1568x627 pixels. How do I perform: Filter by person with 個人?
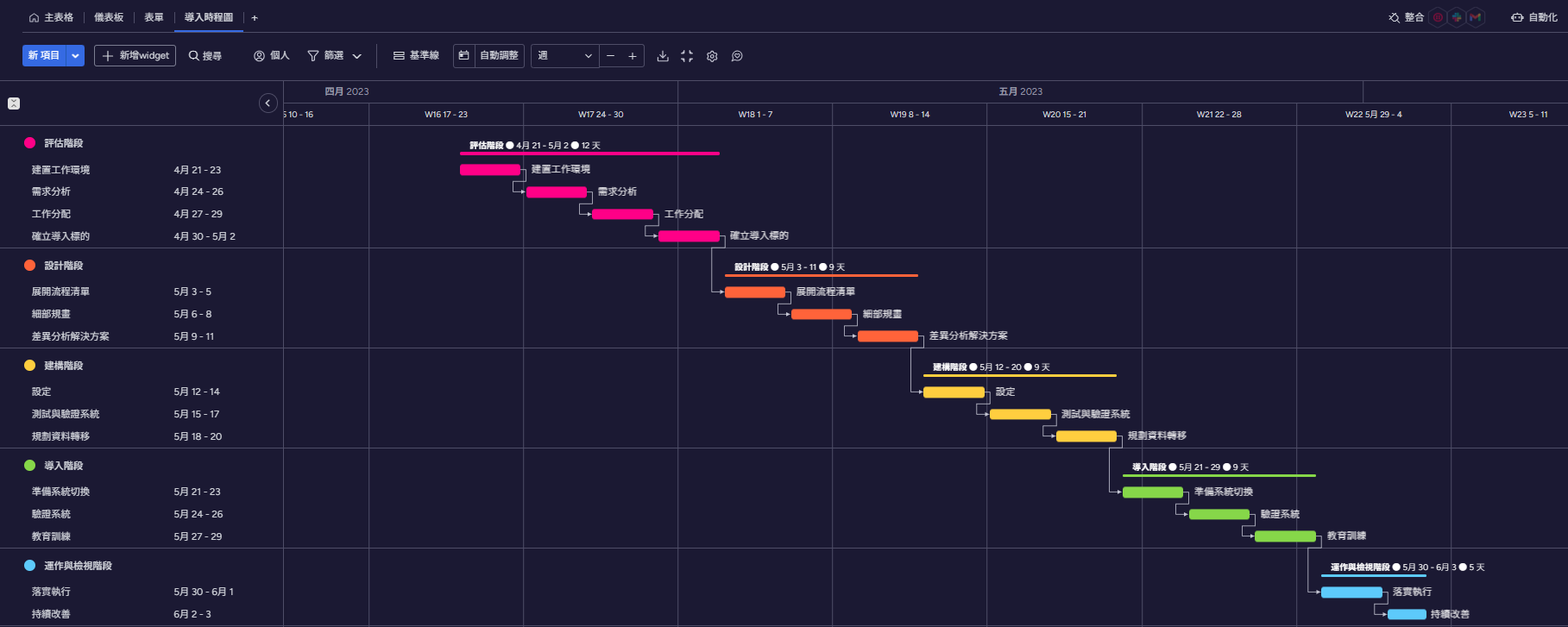[271, 56]
